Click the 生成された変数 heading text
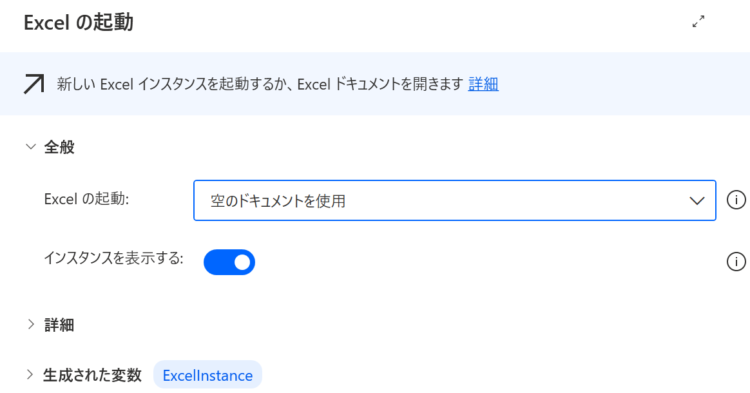The image size is (750, 393). [92, 375]
